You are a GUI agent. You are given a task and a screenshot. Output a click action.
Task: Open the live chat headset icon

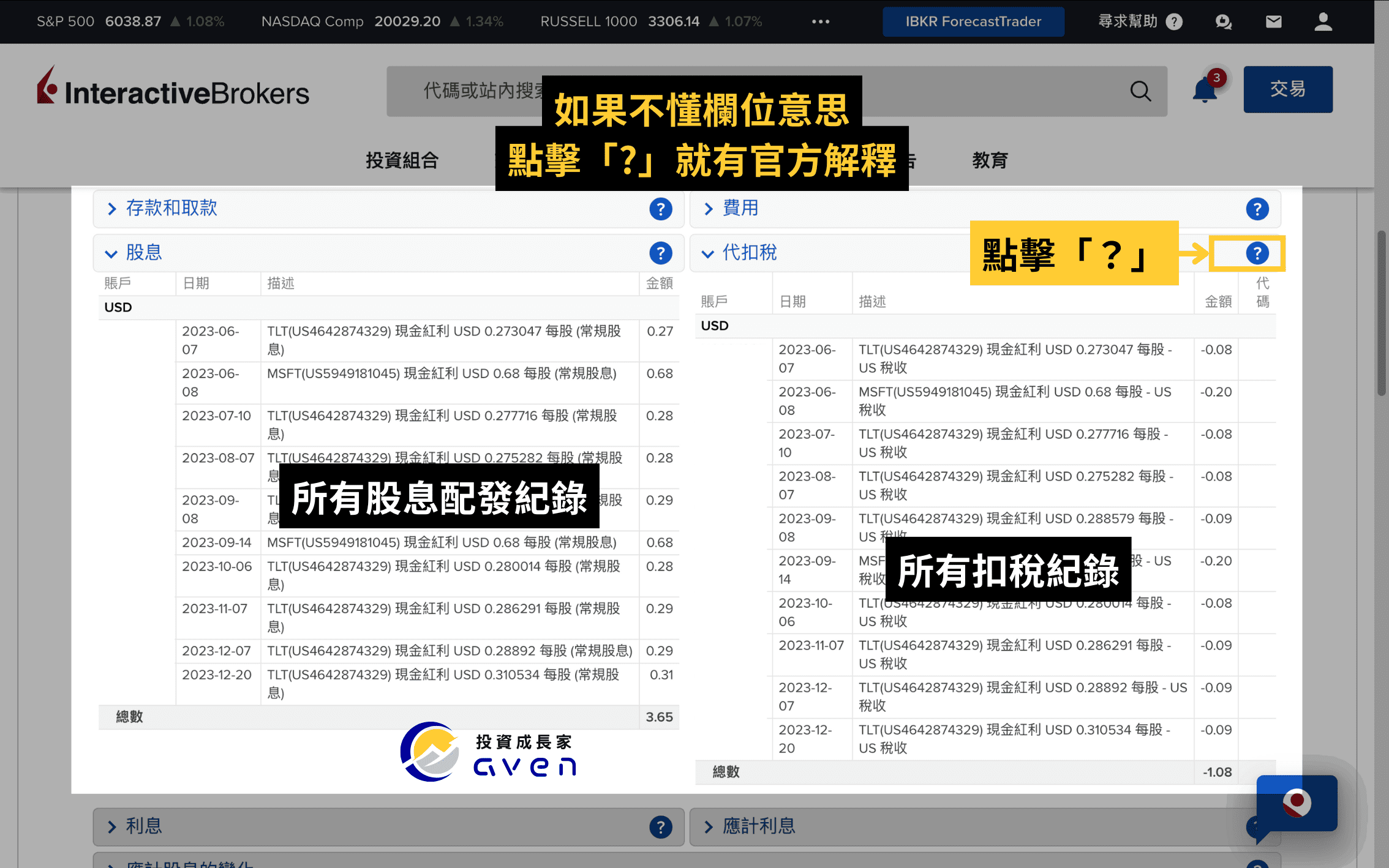[x=1223, y=22]
